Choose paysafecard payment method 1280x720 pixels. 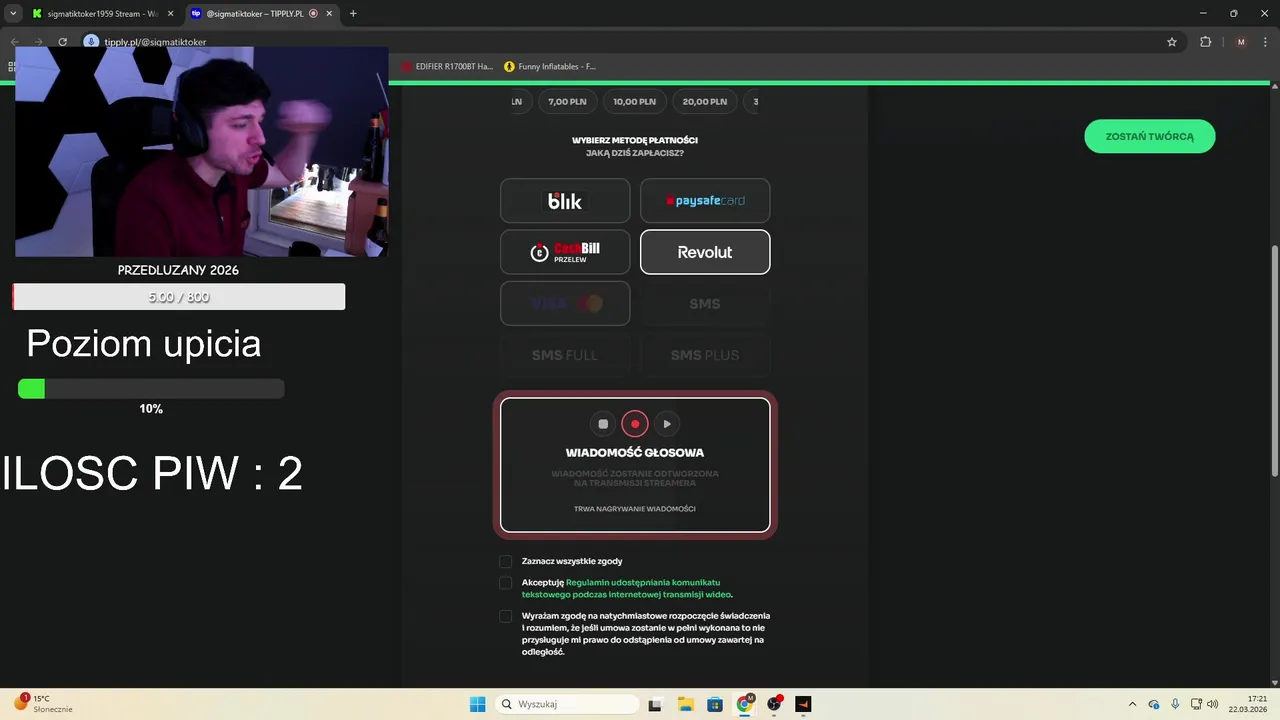tap(705, 201)
